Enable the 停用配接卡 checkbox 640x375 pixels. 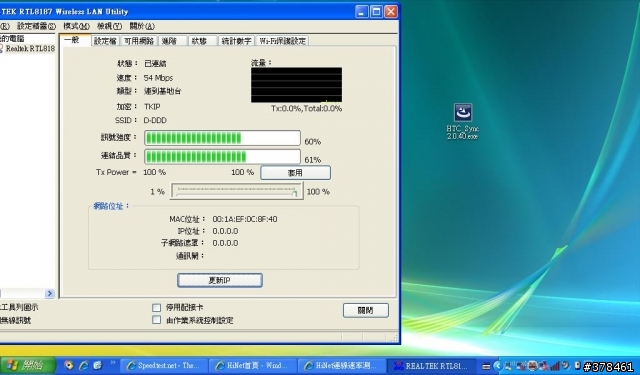coord(156,308)
